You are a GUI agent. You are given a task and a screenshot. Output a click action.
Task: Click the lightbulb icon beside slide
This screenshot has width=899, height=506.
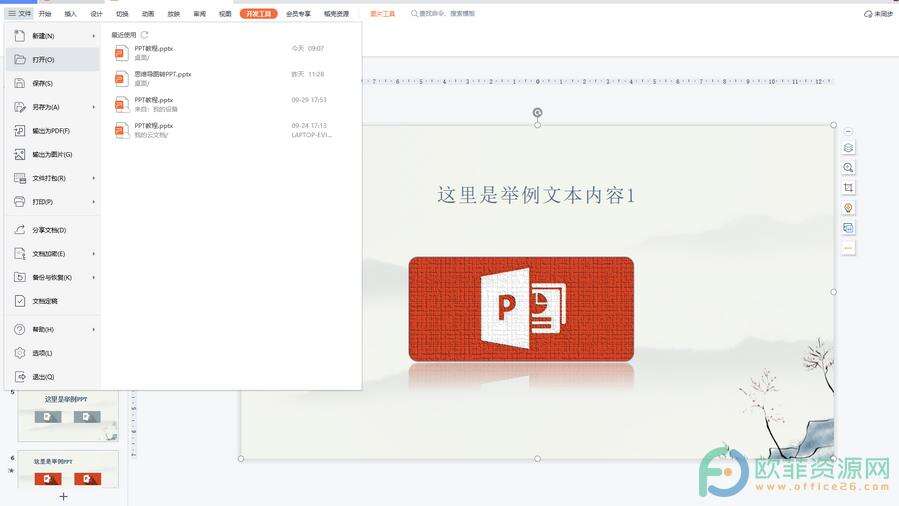click(849, 207)
